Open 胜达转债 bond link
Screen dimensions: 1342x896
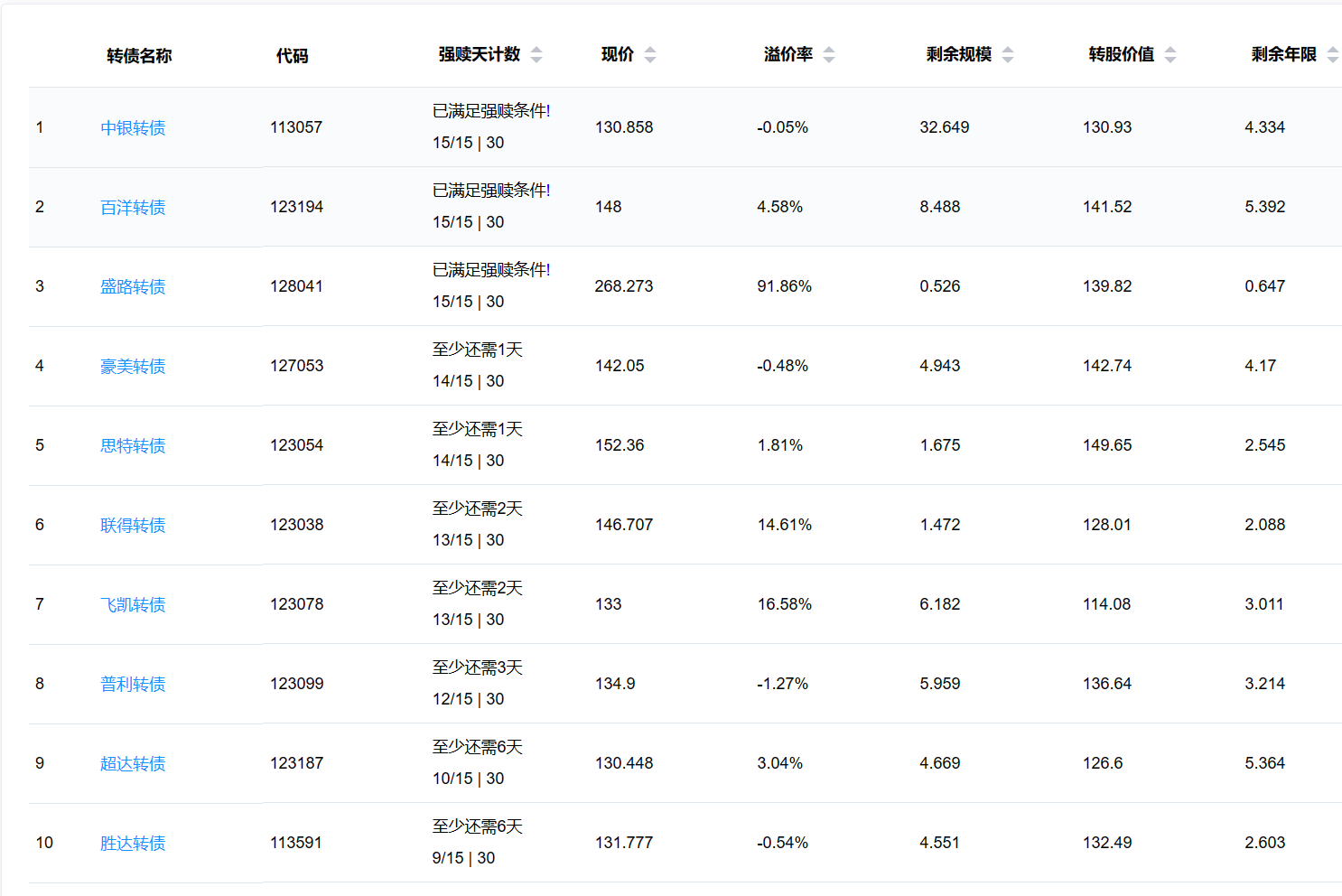[133, 844]
